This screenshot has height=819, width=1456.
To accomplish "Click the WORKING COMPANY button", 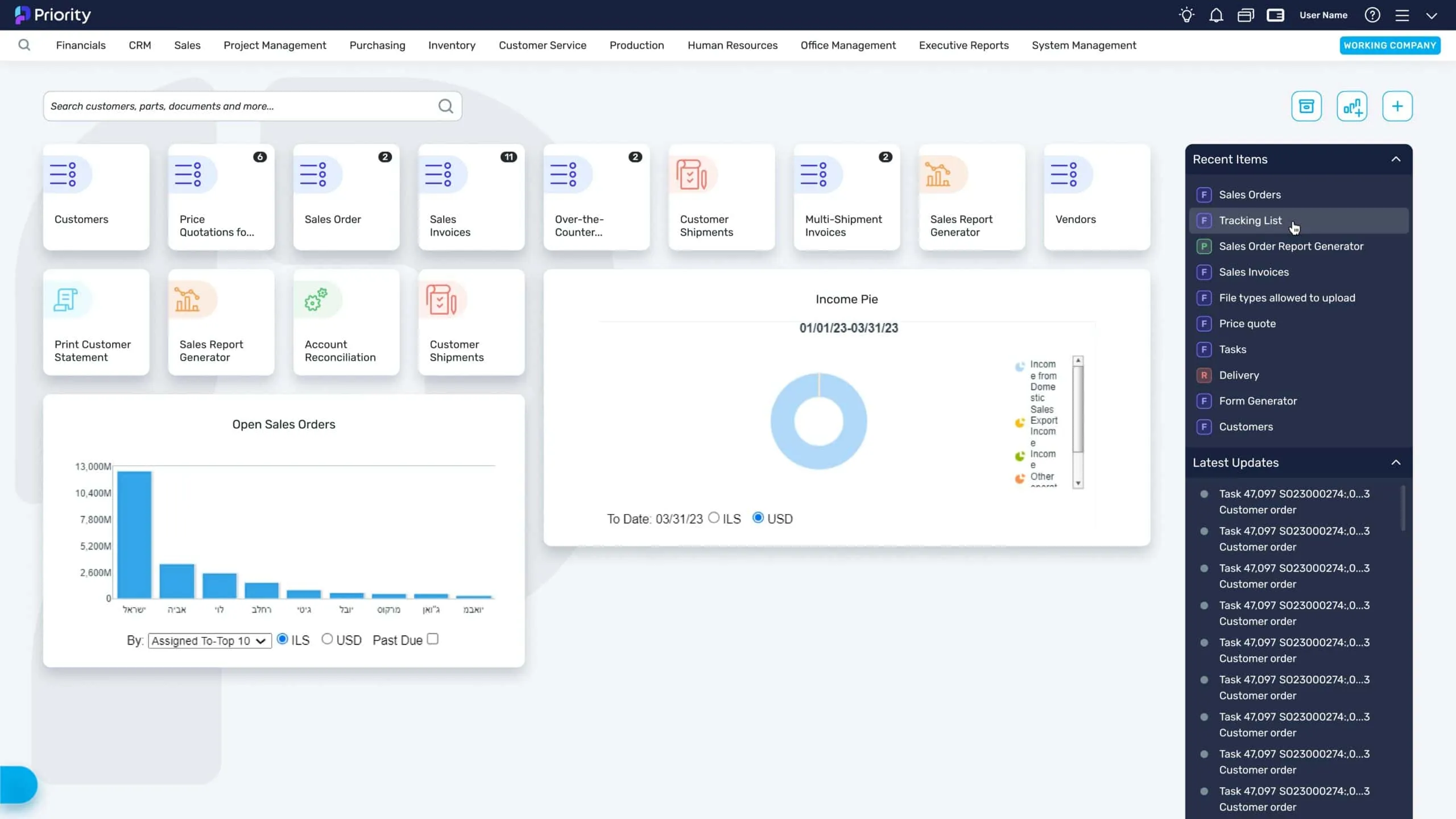I will pos(1389,45).
